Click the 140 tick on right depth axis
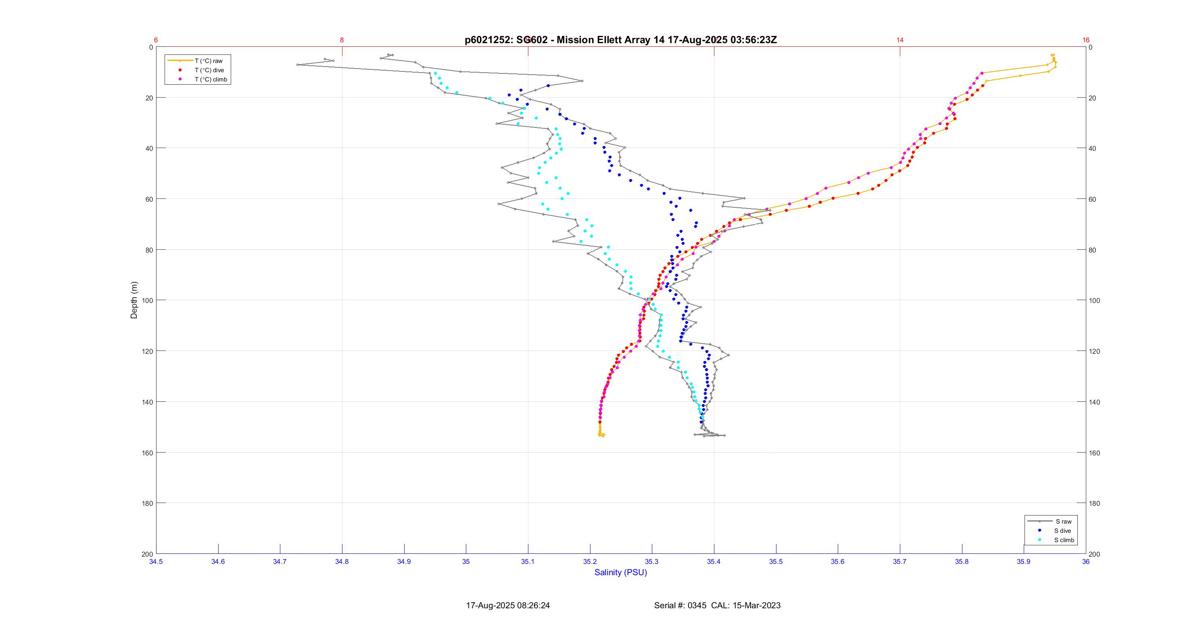 pos(1095,402)
